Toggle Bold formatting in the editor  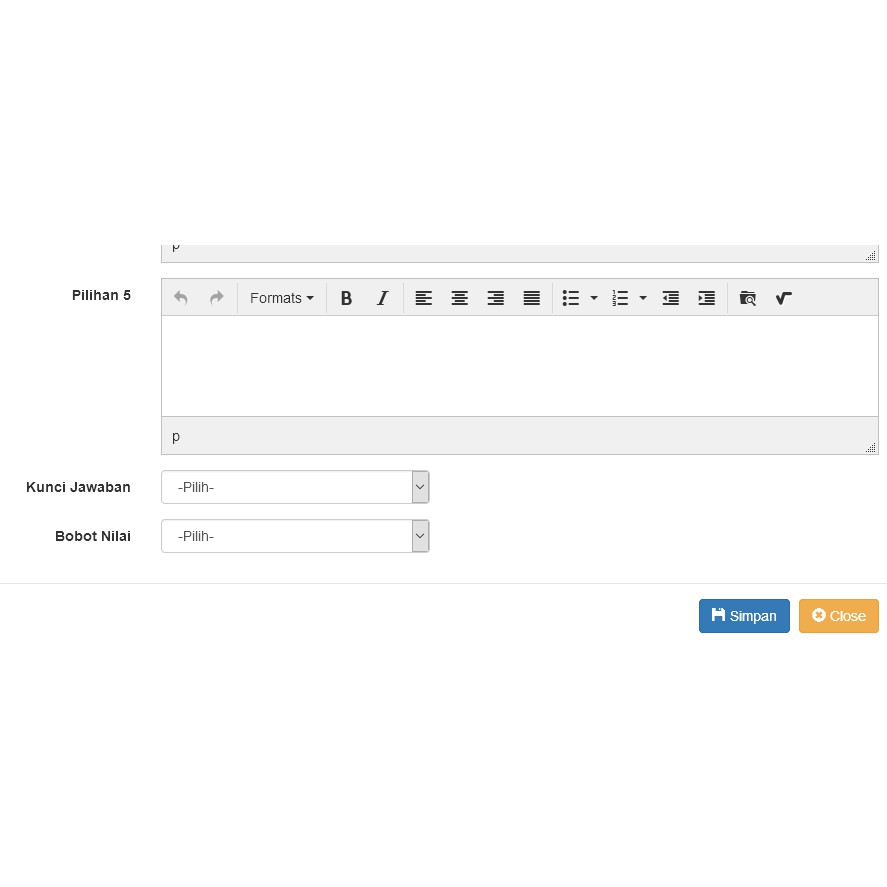pyautogui.click(x=346, y=298)
